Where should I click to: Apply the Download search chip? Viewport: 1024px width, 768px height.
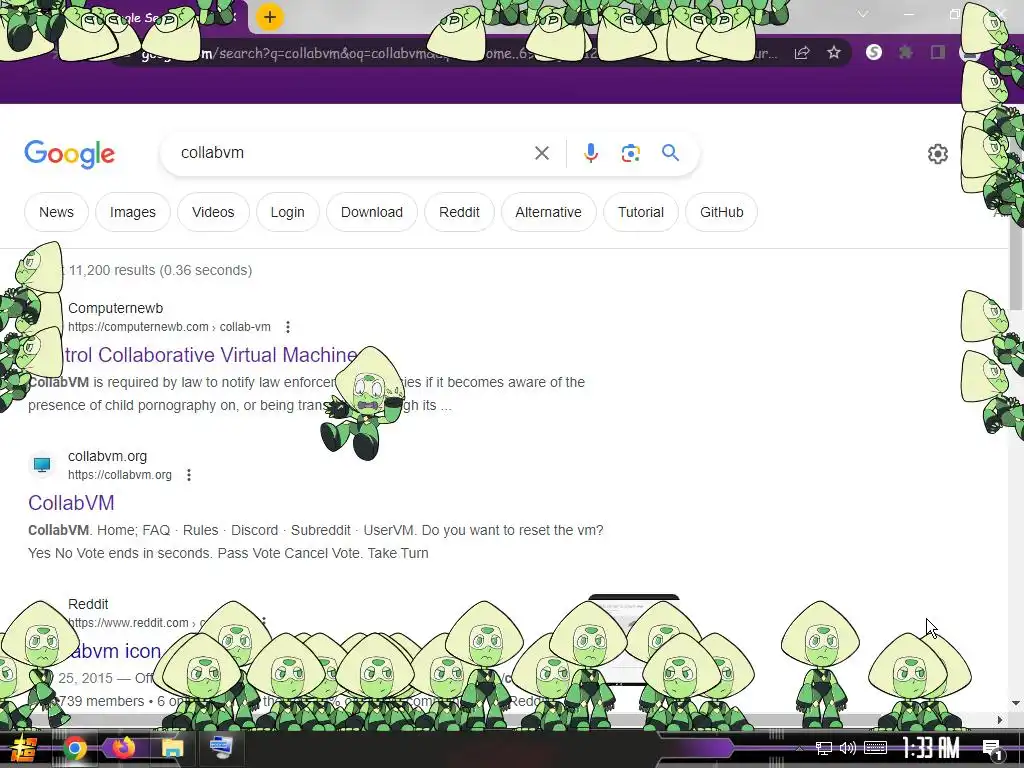coord(372,212)
